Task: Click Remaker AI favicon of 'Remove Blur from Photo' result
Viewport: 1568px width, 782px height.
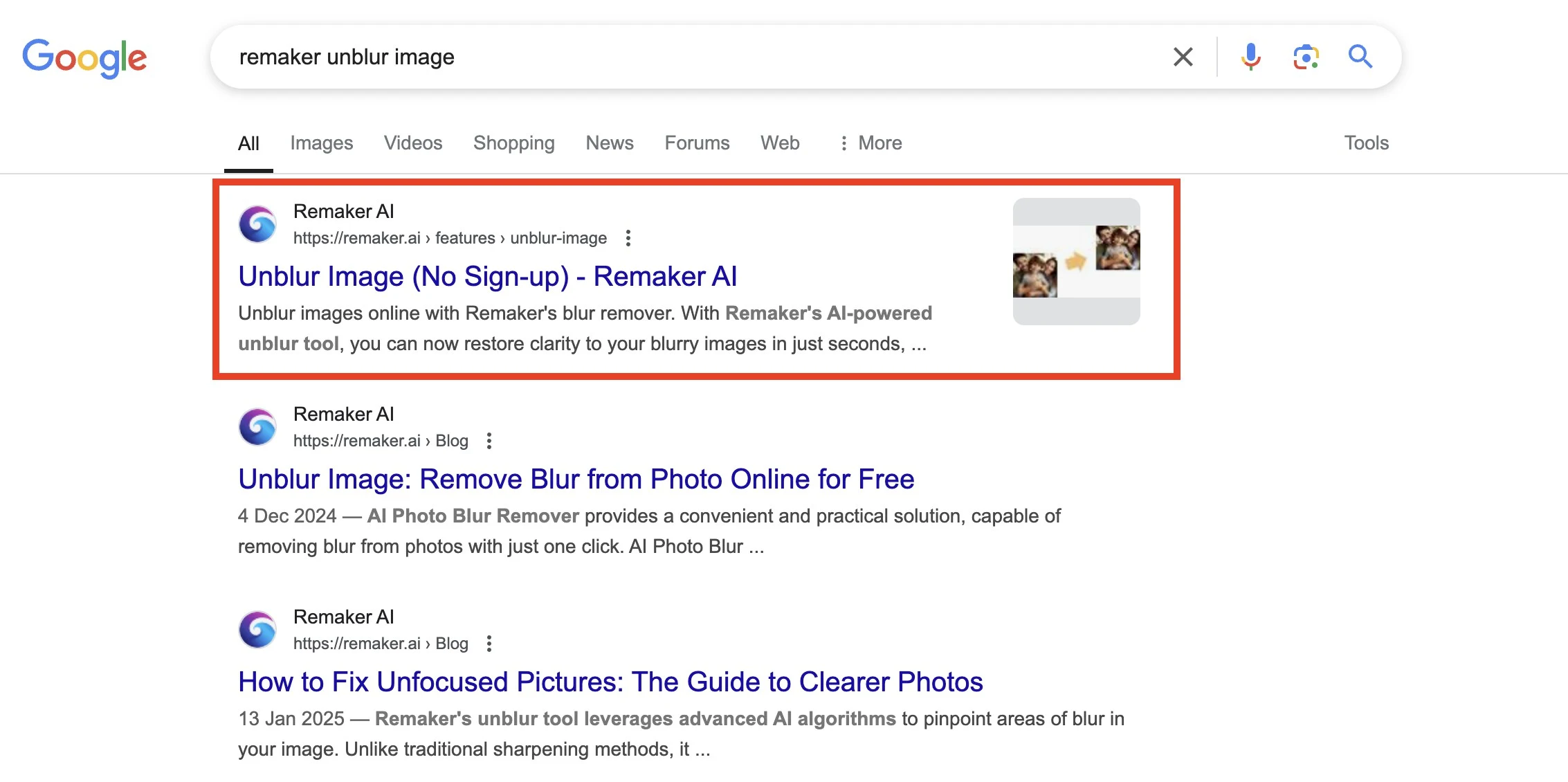Action: (x=257, y=427)
